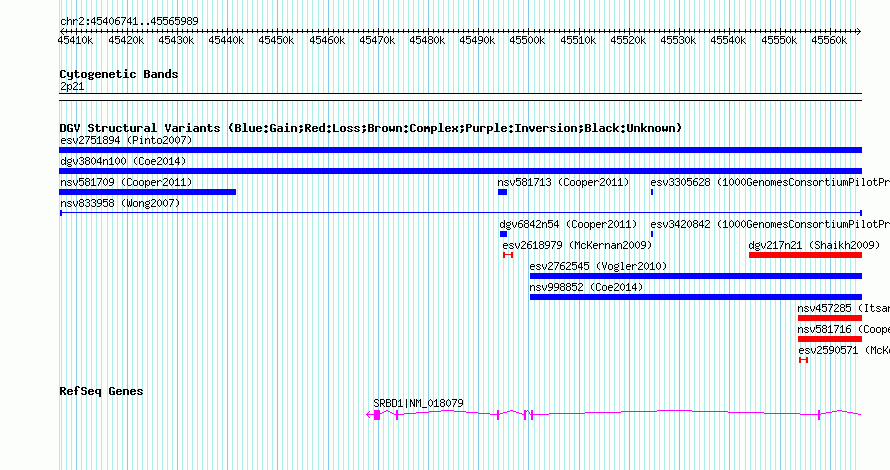Click the 2p21 band label
This screenshot has width=890, height=470.
(x=72, y=86)
